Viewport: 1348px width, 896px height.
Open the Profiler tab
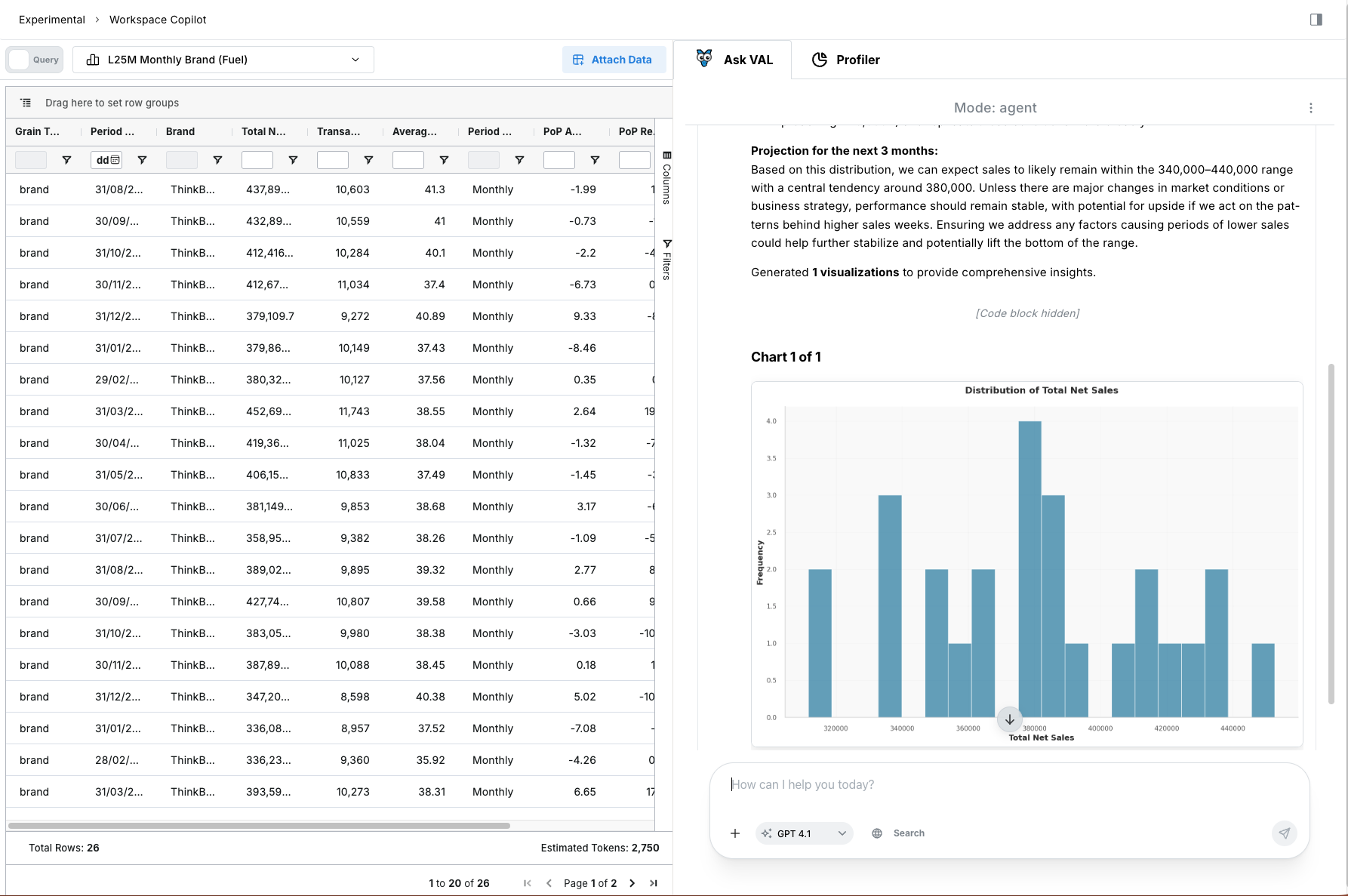pyautogui.click(x=845, y=60)
